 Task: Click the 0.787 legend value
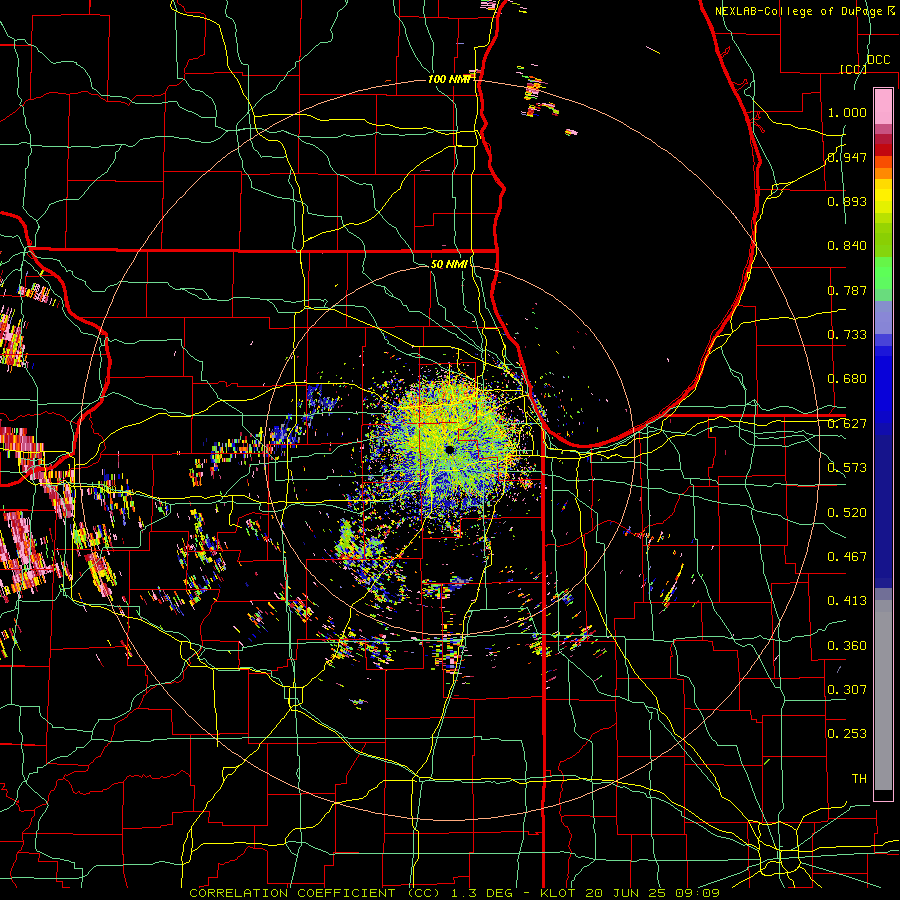pyautogui.click(x=847, y=290)
